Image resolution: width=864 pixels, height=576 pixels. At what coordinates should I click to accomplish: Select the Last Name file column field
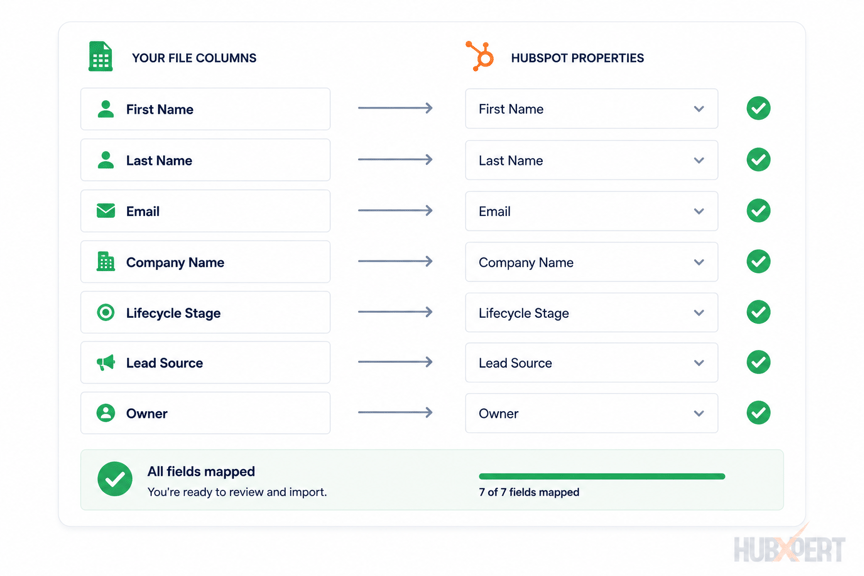click(206, 160)
